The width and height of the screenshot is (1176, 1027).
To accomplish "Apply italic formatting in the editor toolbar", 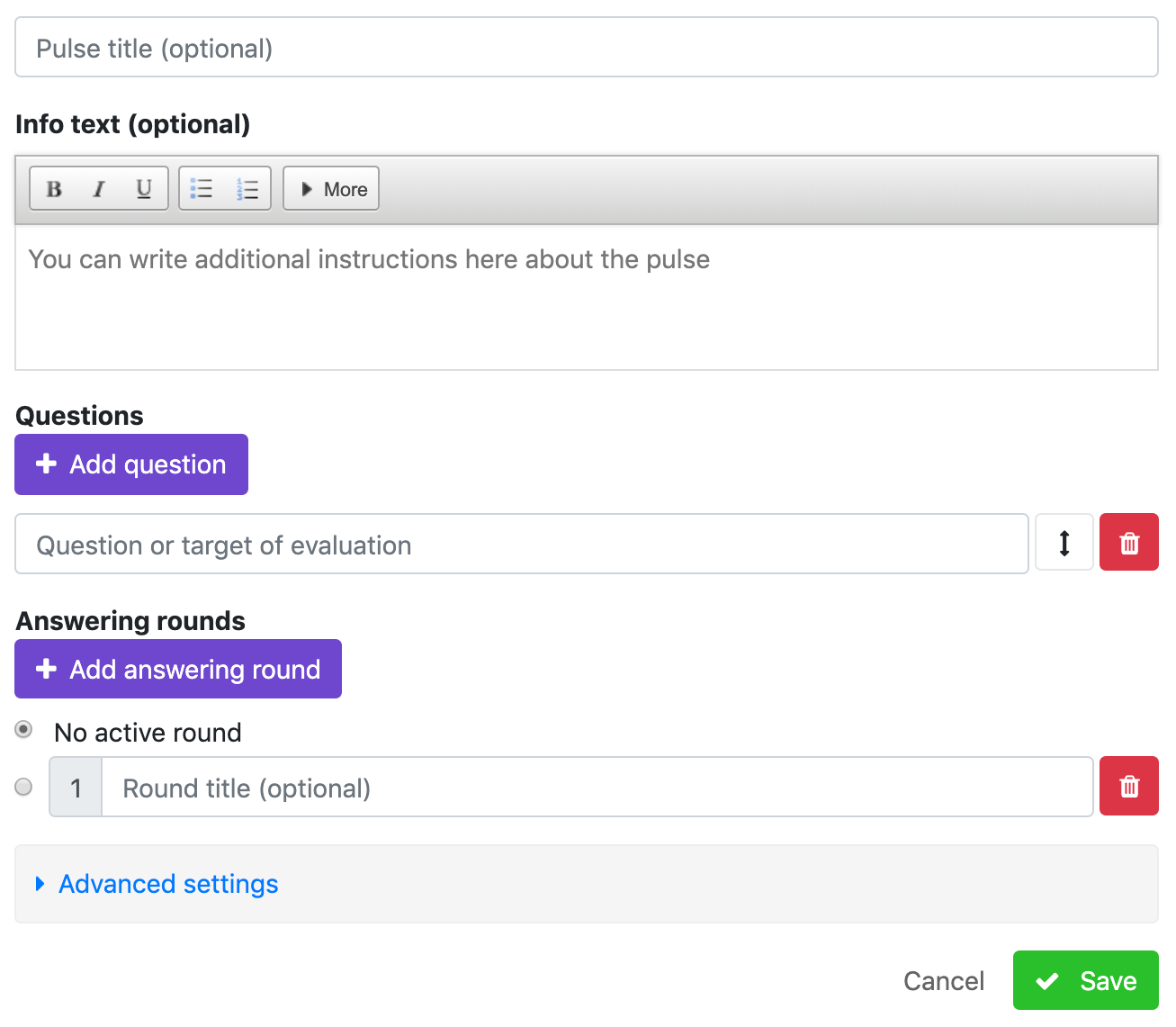I will tap(99, 189).
